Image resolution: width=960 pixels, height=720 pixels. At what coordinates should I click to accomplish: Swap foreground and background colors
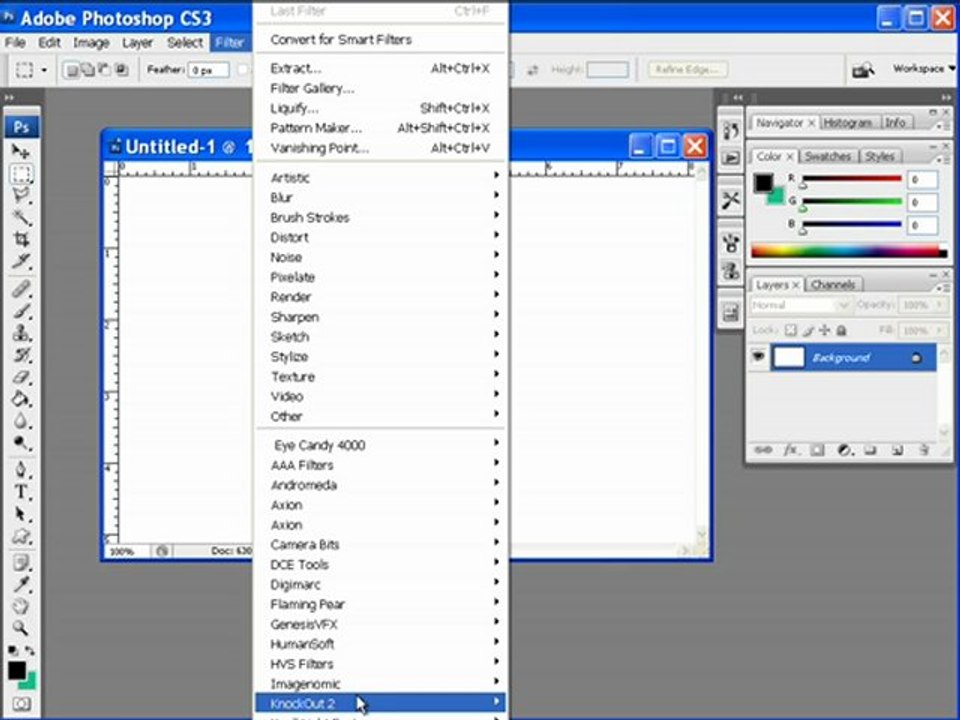point(29,650)
